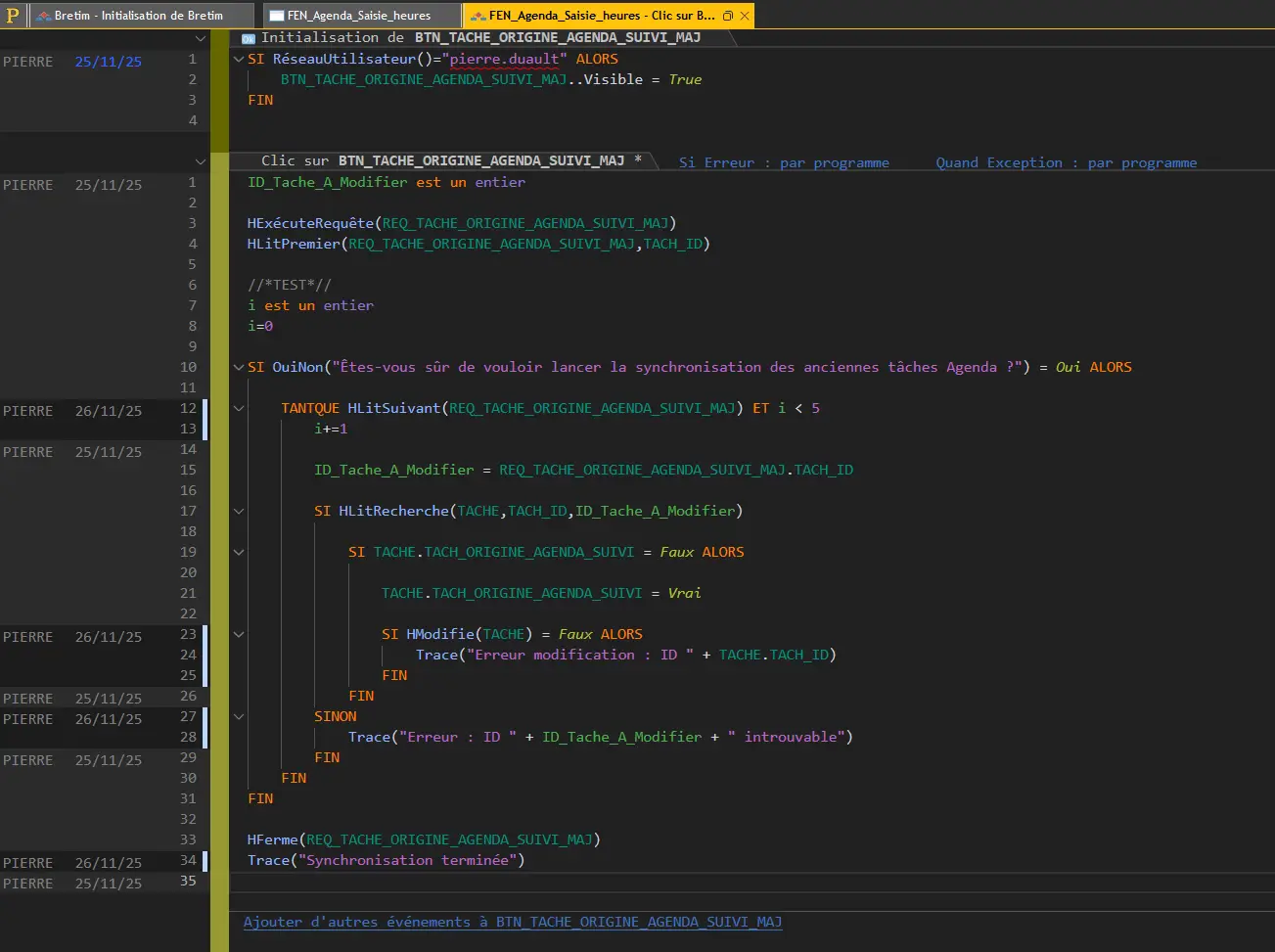Click the P logo in the top-left corner

11,15
